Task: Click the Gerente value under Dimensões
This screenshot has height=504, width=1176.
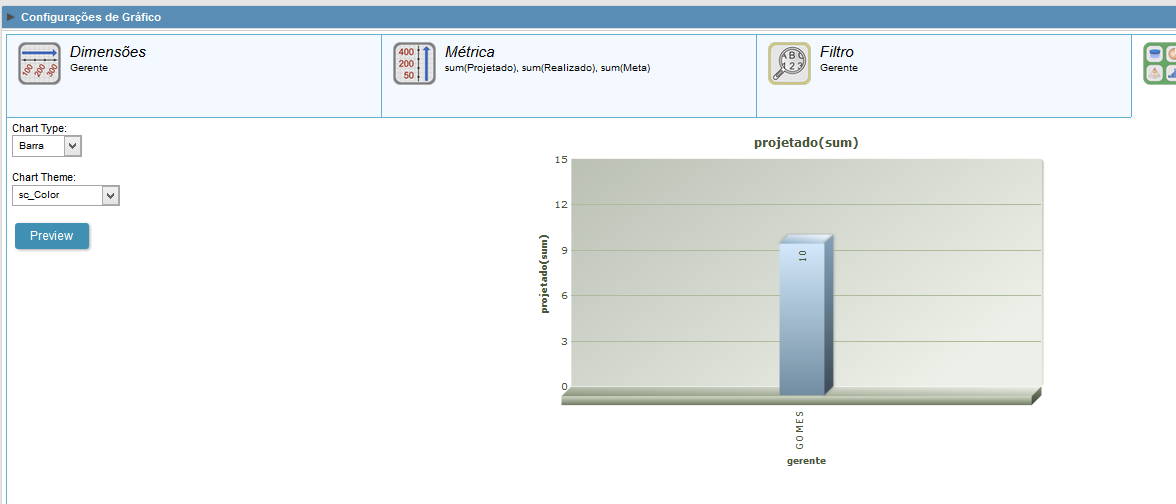Action: [89, 68]
